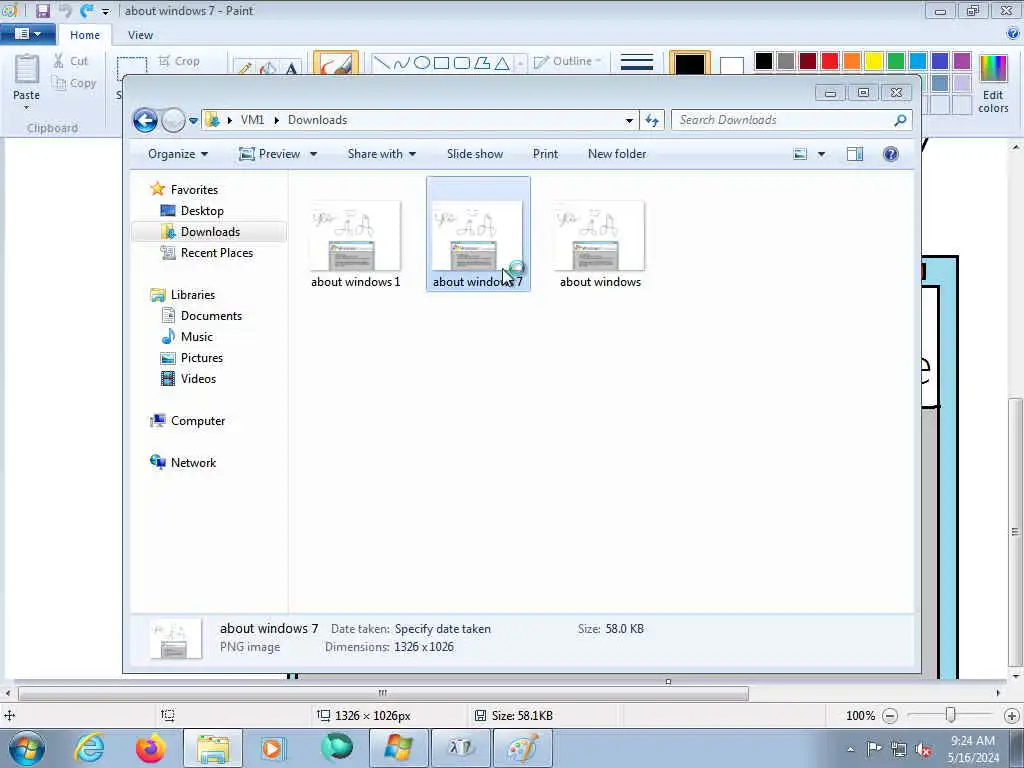The height and width of the screenshot is (768, 1024).
Task: Click the VM1 breadcrumb in the address bar
Action: pos(252,120)
